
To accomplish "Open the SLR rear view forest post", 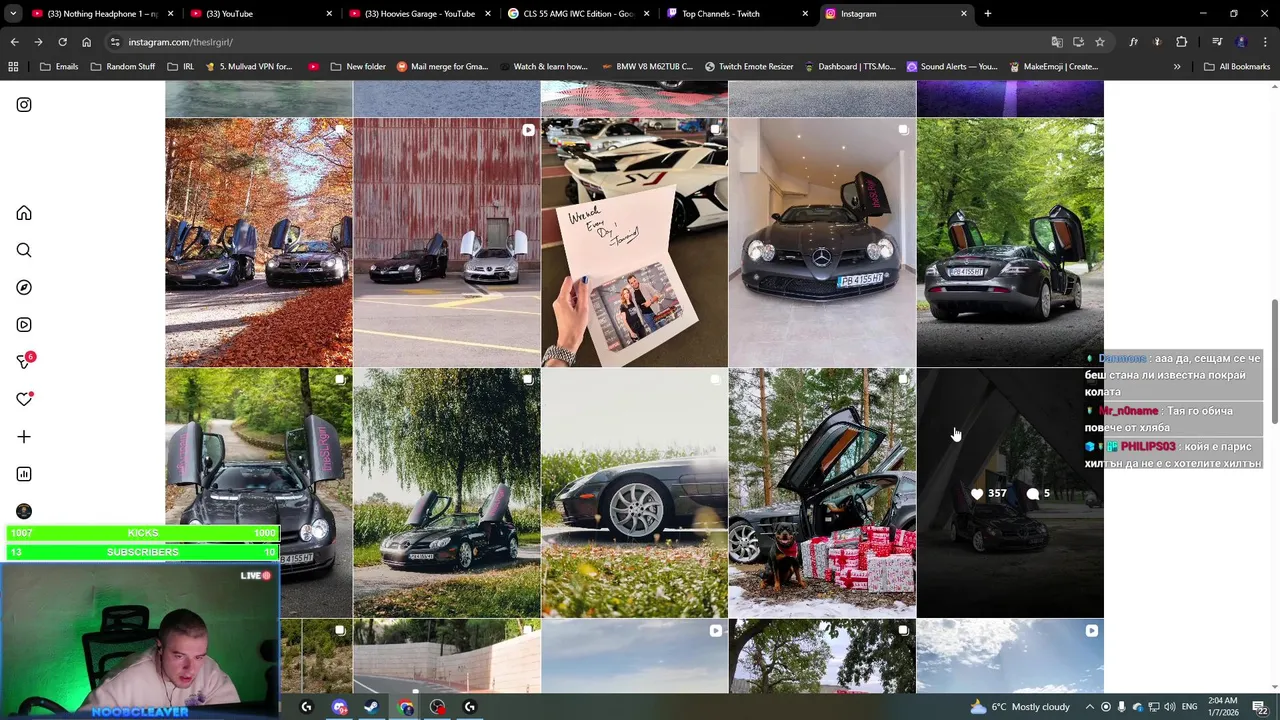I will tap(1010, 243).
